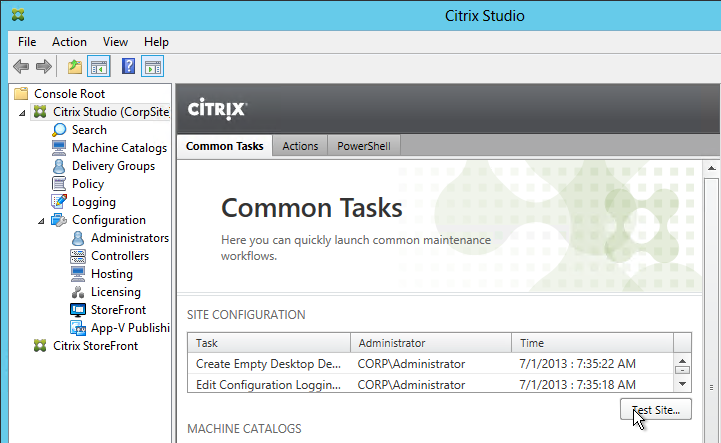Click the task table scroll down arrow
Screen dimensions: 721x443
tap(682, 384)
